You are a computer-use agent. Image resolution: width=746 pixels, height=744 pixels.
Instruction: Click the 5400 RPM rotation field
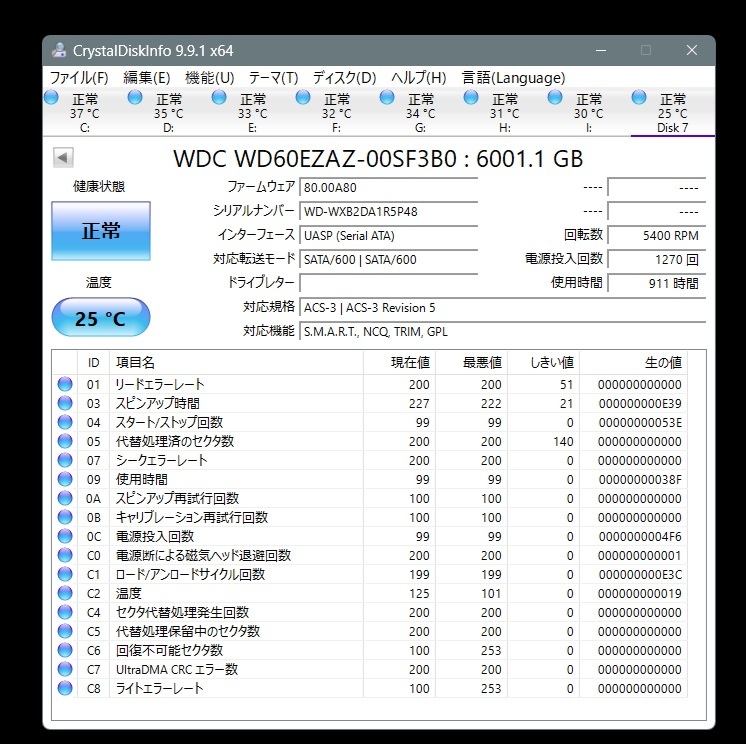pyautogui.click(x=657, y=235)
